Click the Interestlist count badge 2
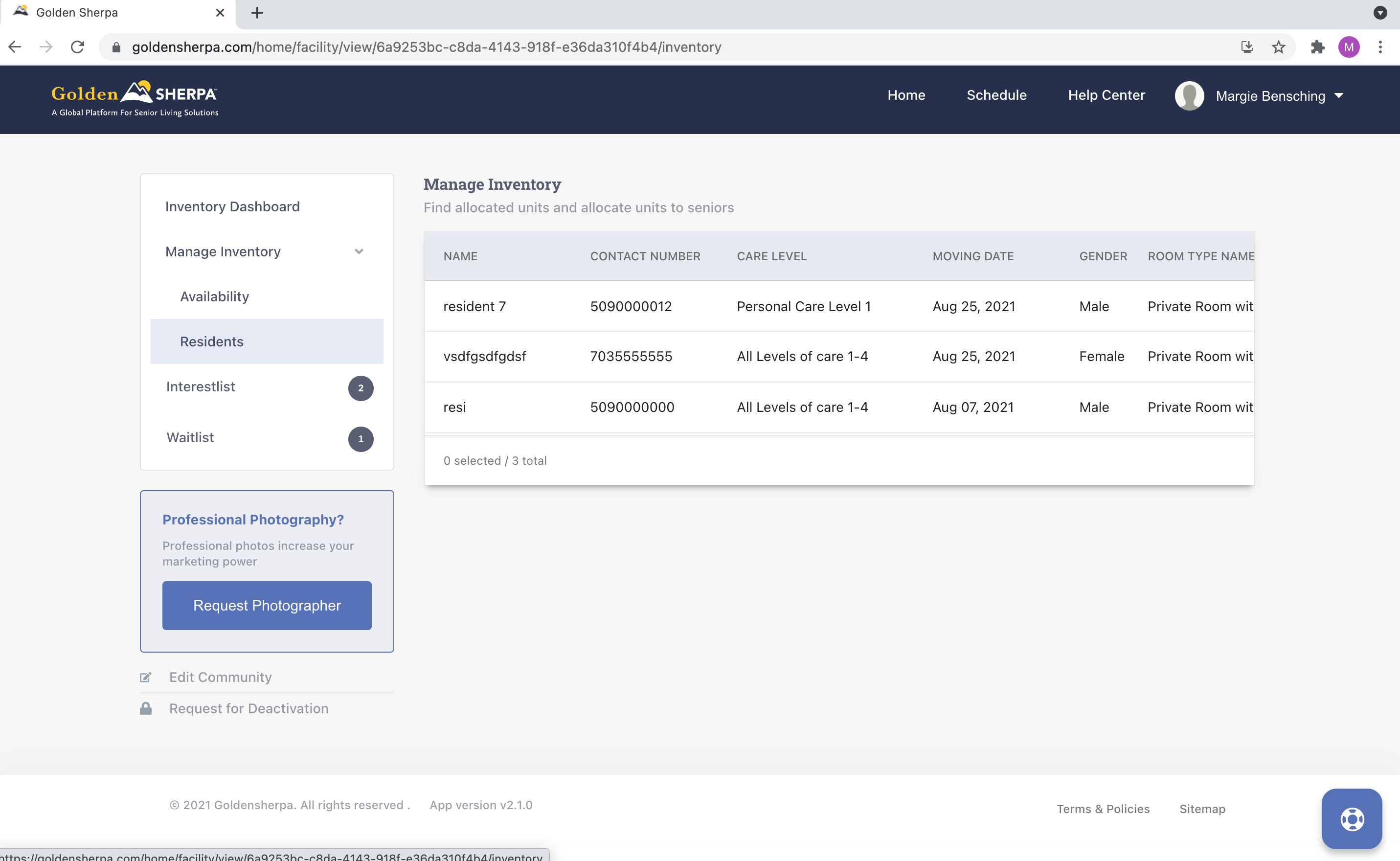1400x861 pixels. (361, 388)
